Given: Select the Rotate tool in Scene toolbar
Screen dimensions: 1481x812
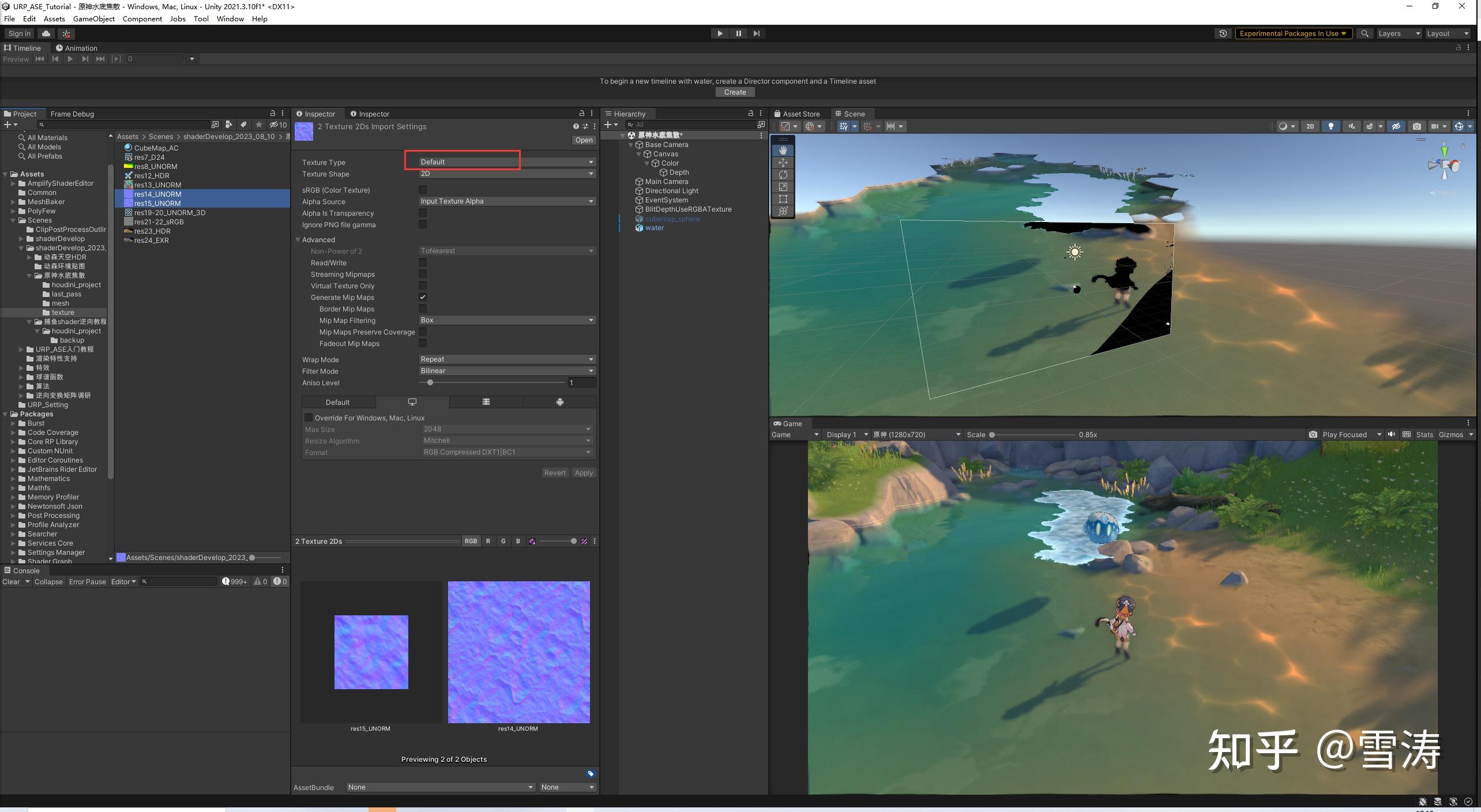Looking at the screenshot, I should coord(783,175).
